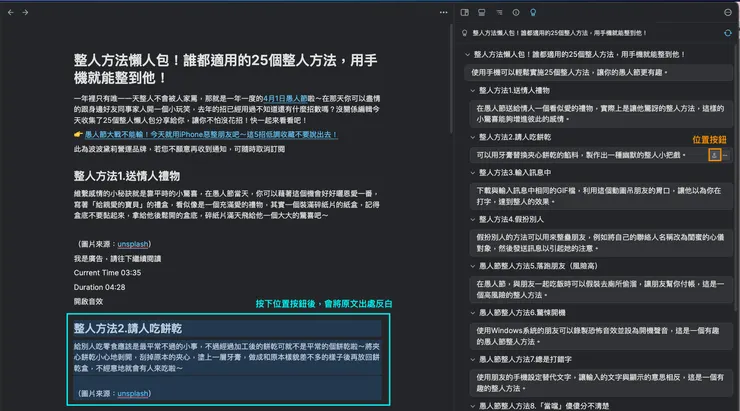Click the highlighted 餅乾 paragraph in editor
This screenshot has height=411, width=740.
tap(227, 357)
